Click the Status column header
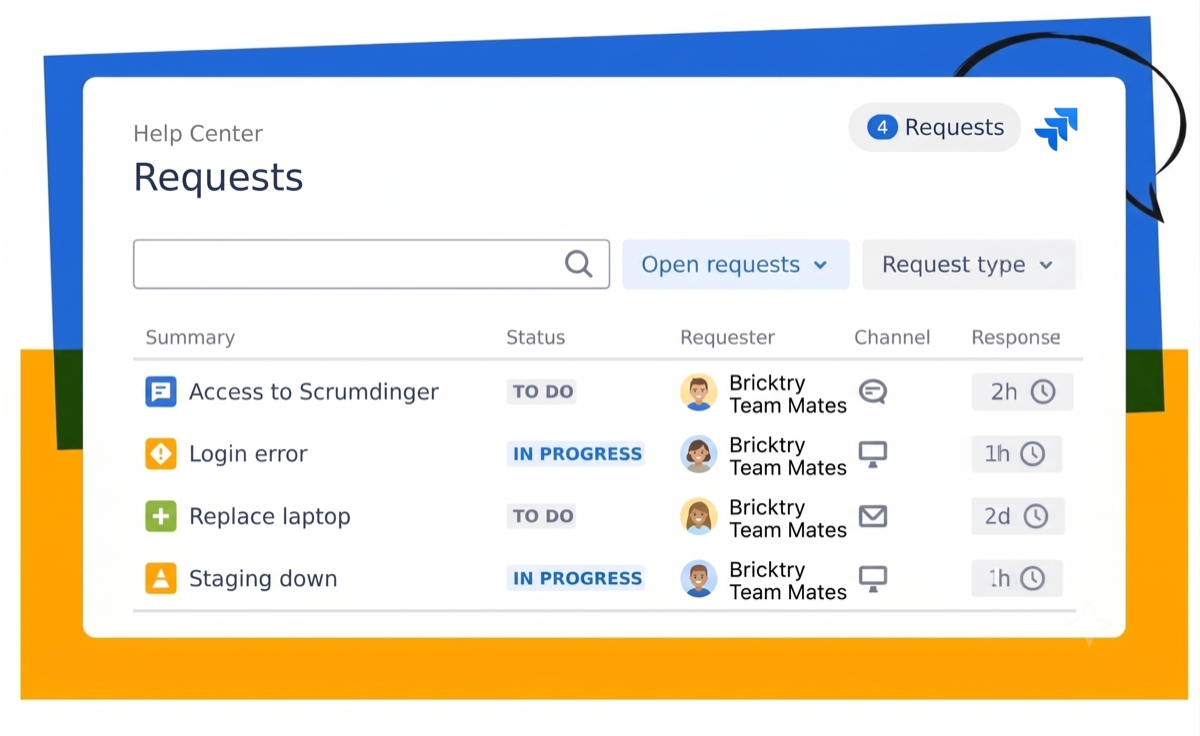Screen dimensions: 1200x736 point(535,338)
